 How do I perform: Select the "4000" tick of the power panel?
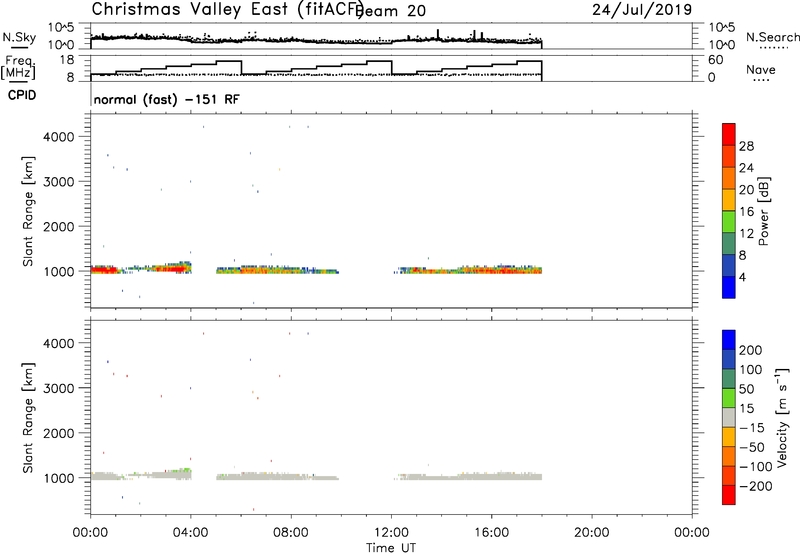(x=59, y=137)
